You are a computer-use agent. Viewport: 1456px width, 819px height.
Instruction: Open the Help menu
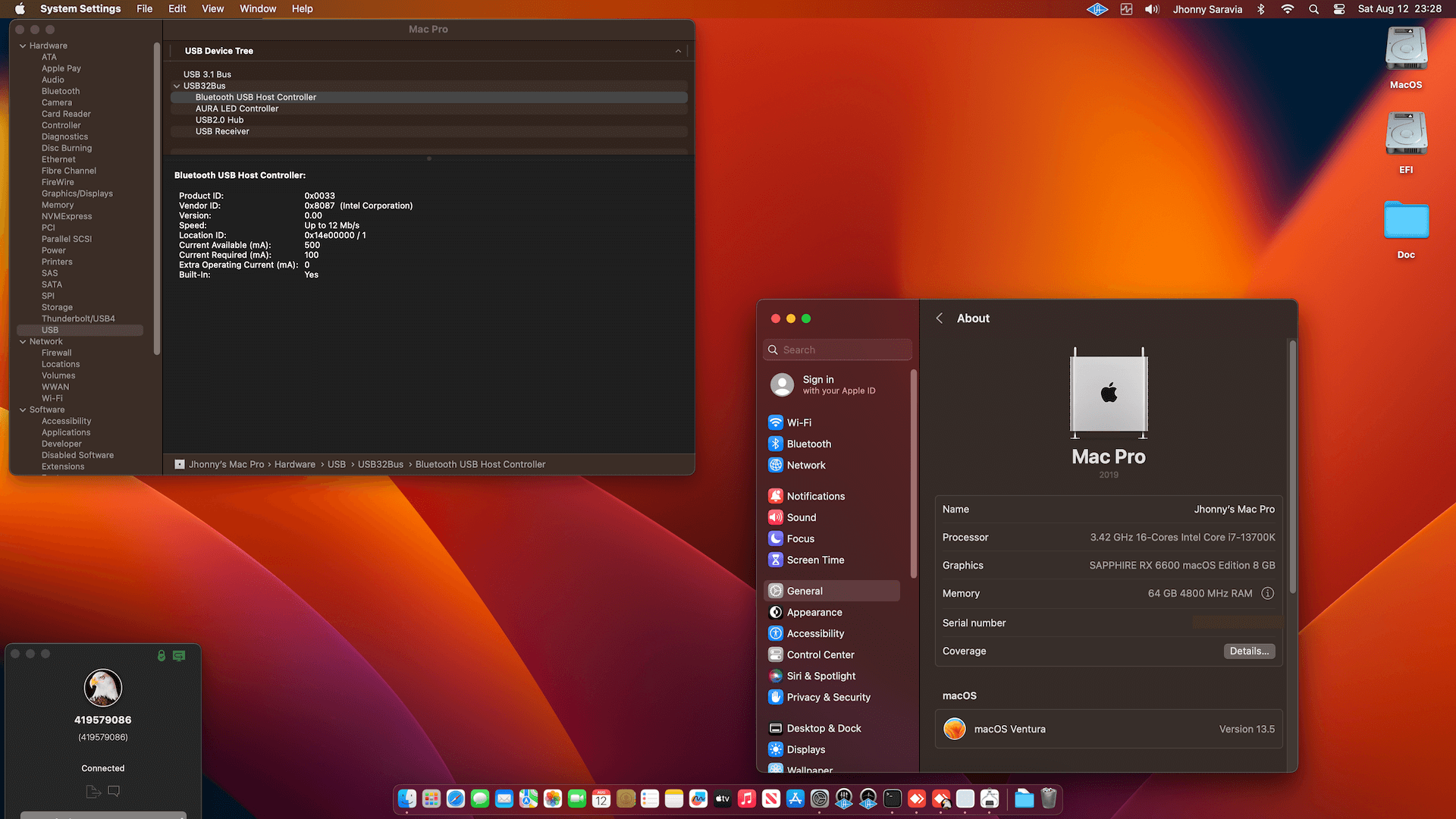(x=302, y=9)
